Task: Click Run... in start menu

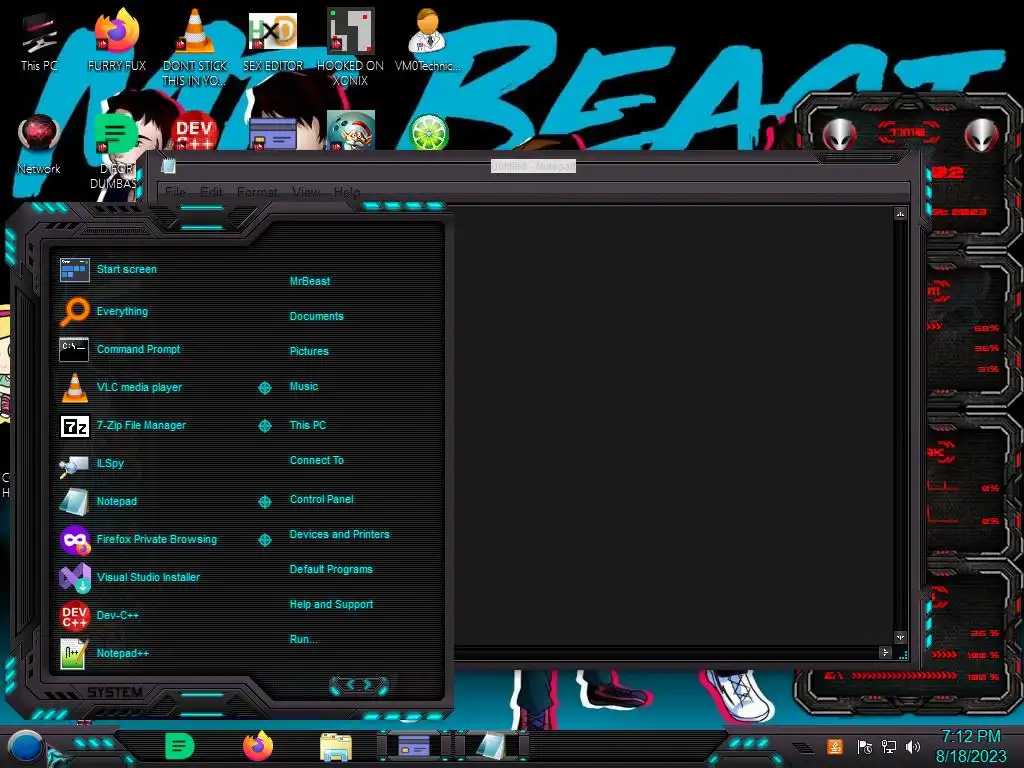Action: tap(303, 639)
